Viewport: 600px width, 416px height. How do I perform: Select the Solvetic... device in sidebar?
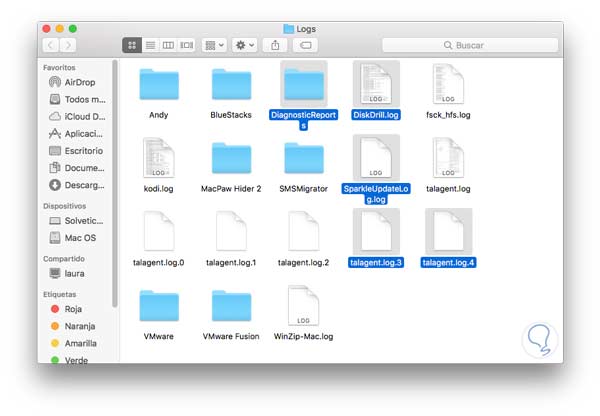point(76,221)
